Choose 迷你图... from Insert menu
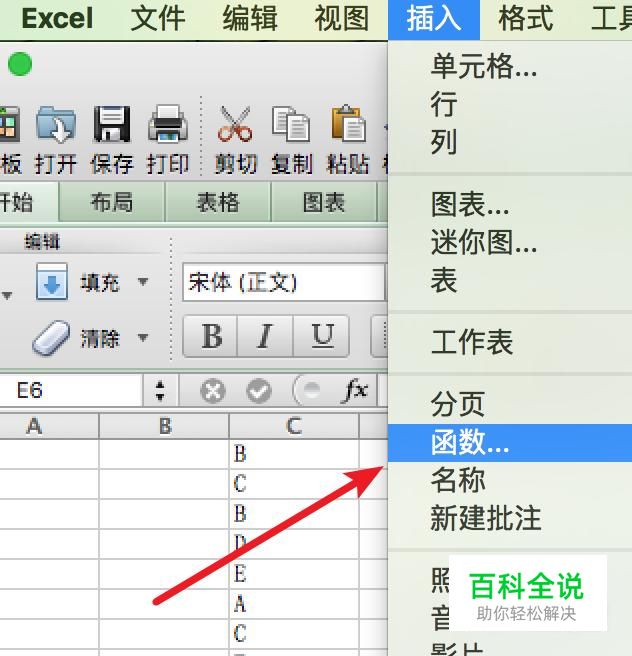Screen dimensions: 632x656 (x=510, y=242)
